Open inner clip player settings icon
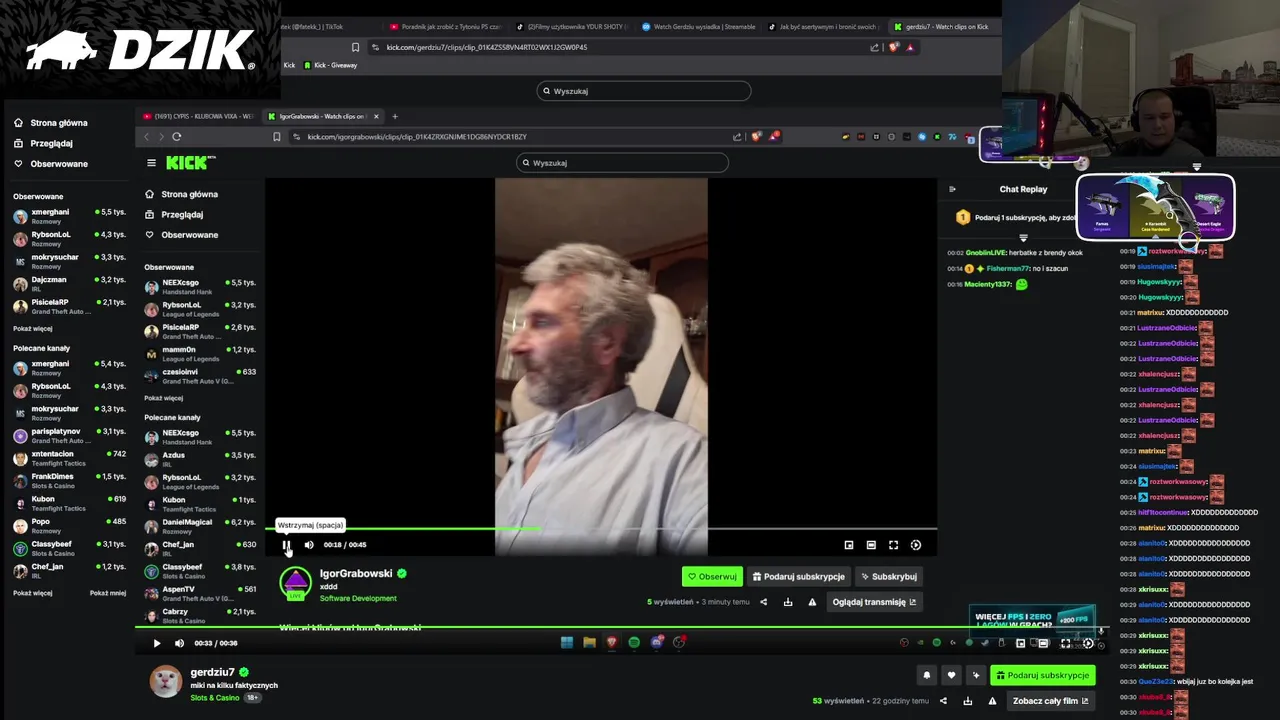Screen dimensions: 1280x720 tap(916, 545)
